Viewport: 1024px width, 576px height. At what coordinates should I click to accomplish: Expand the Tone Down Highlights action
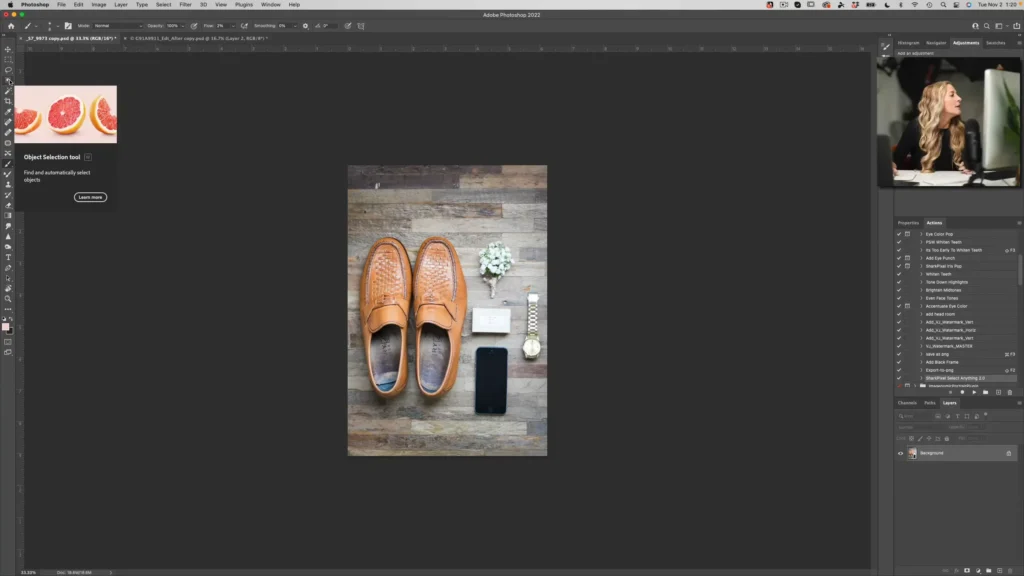[x=921, y=282]
